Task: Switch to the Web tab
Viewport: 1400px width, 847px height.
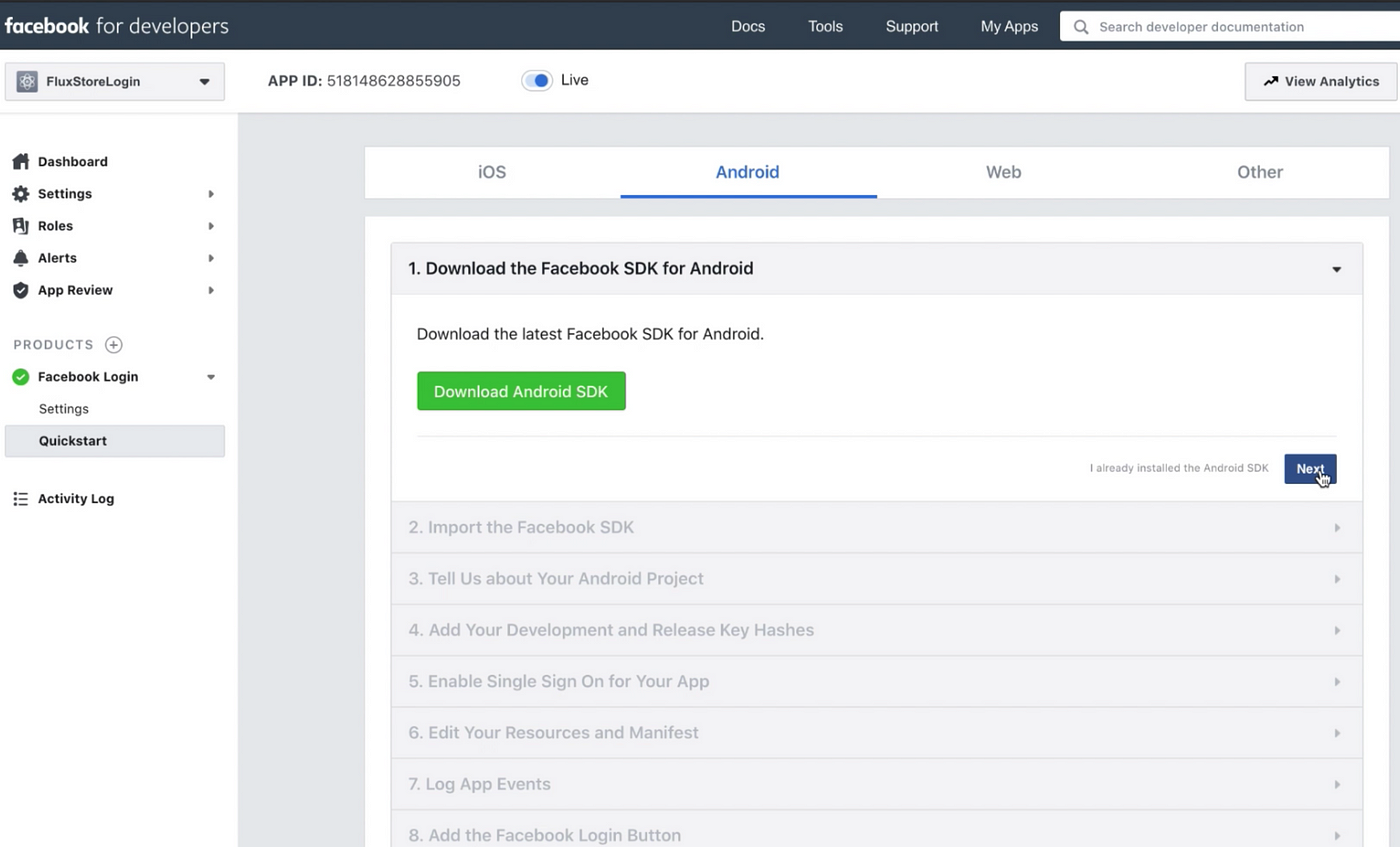Action: coord(1004,172)
